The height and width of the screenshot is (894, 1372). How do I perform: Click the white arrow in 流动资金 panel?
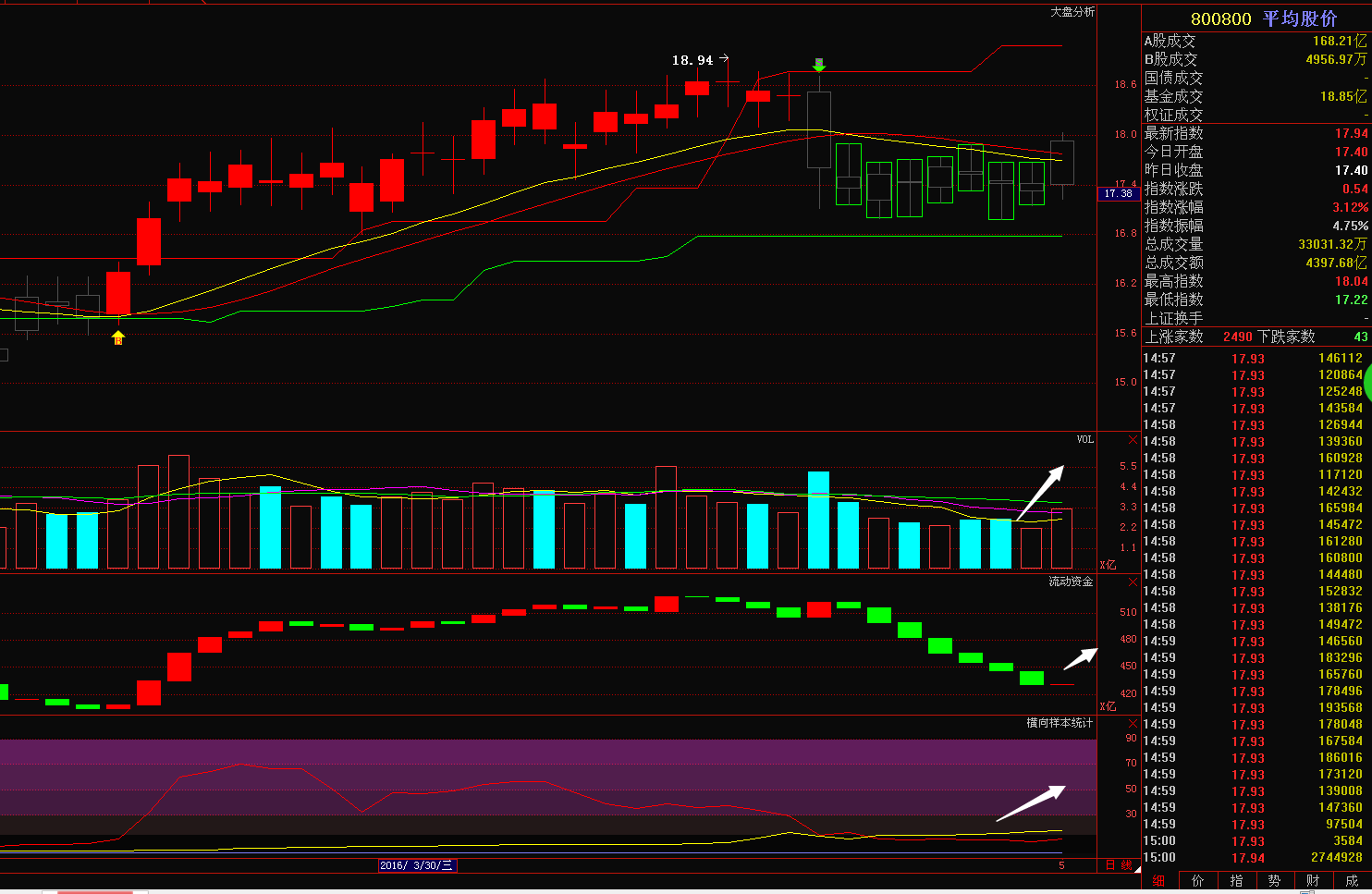pos(1080,658)
